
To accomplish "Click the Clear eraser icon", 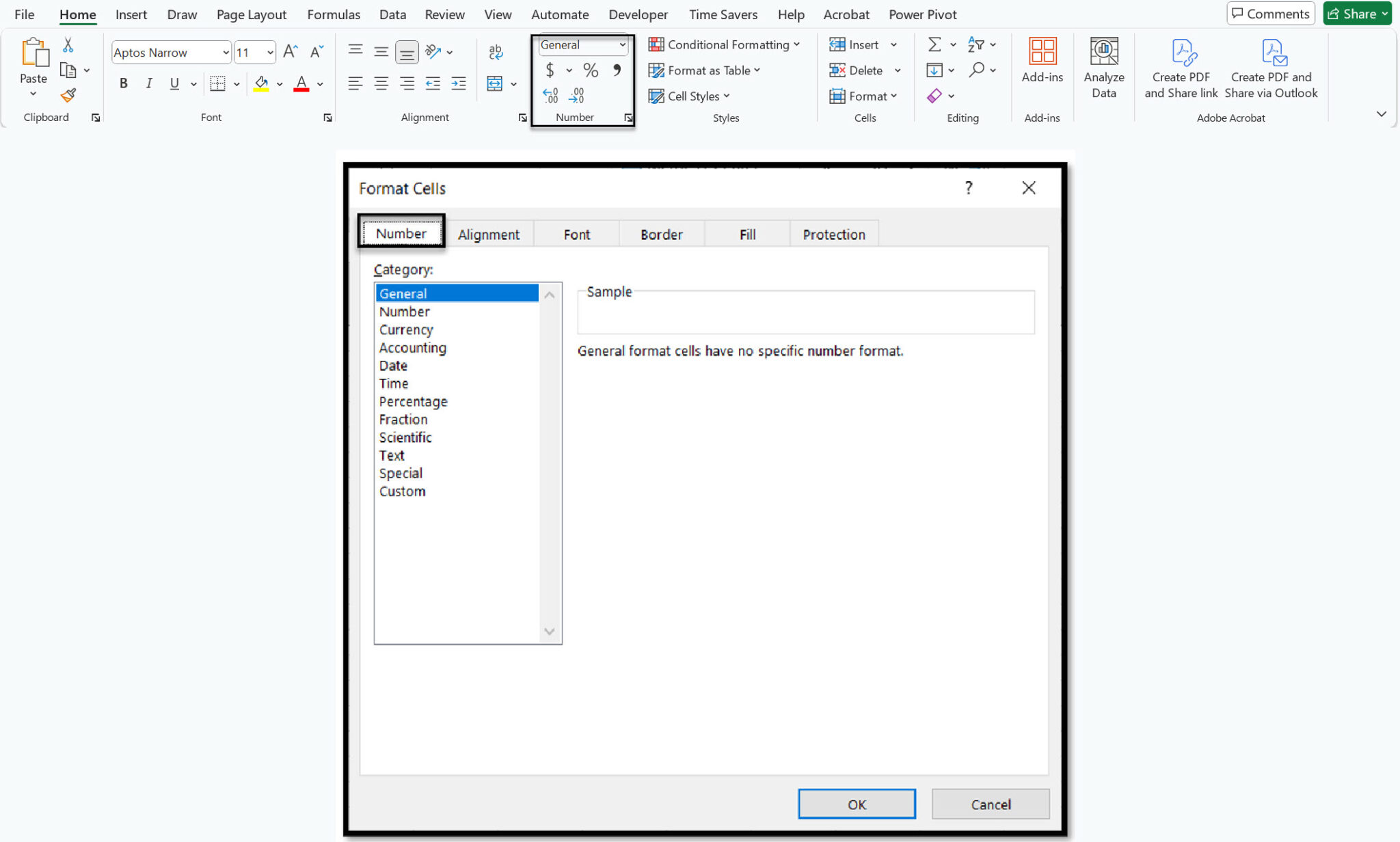I will click(934, 96).
